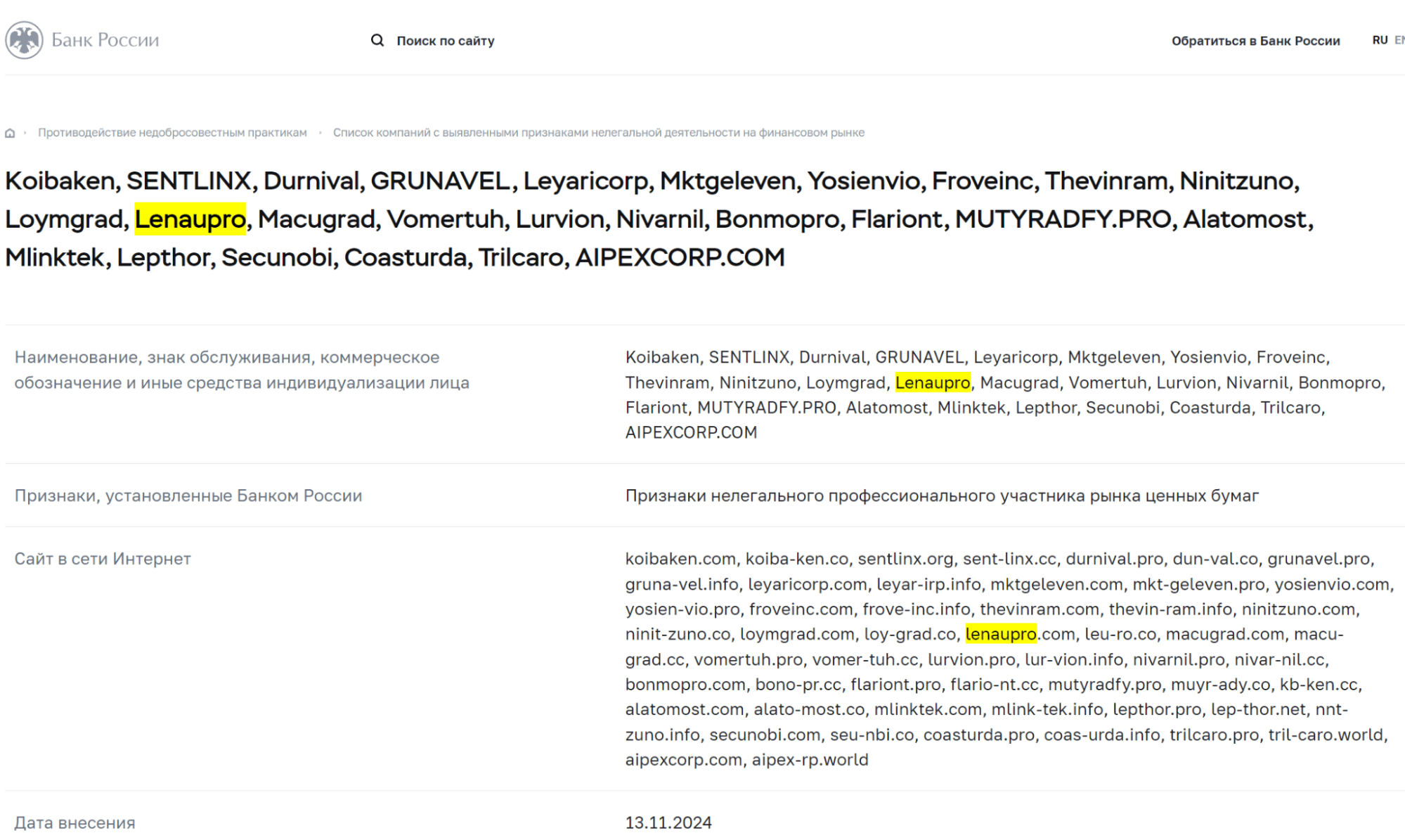Click the Bank of Russia eagle logo
This screenshot has height=840, width=1405.
pyautogui.click(x=25, y=40)
